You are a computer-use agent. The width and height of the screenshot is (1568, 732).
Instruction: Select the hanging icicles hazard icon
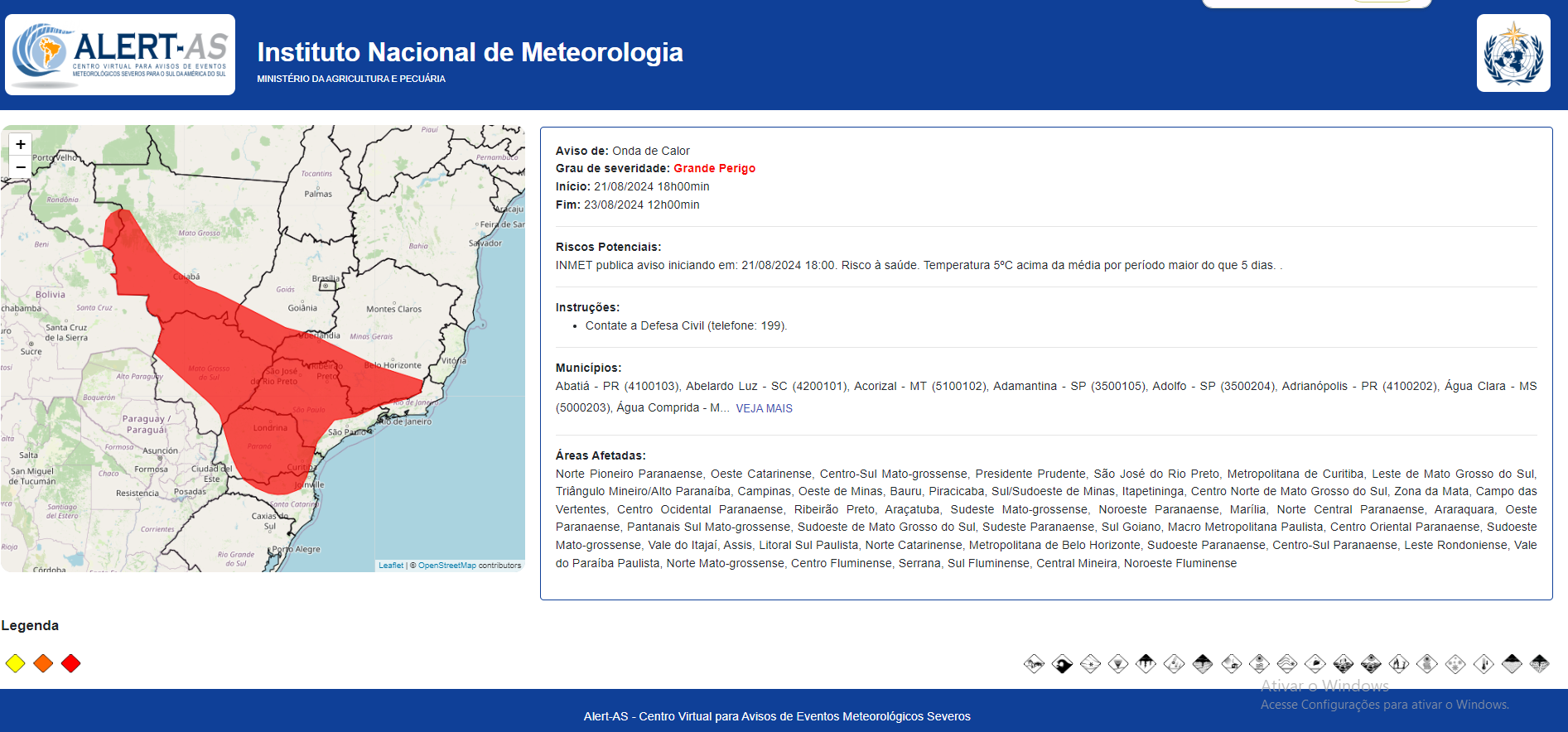click(x=1146, y=663)
